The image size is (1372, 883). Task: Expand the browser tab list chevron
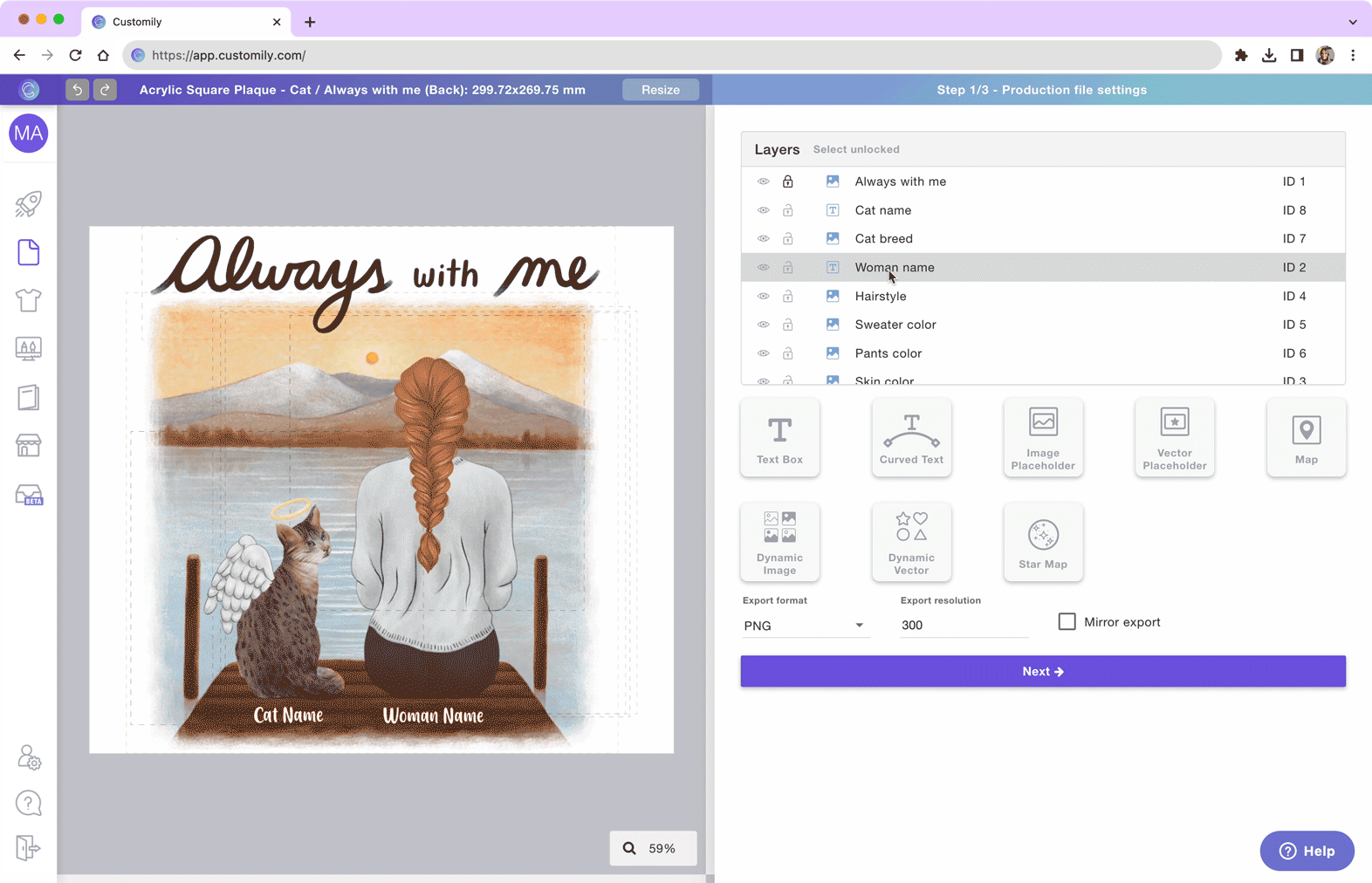(1352, 22)
